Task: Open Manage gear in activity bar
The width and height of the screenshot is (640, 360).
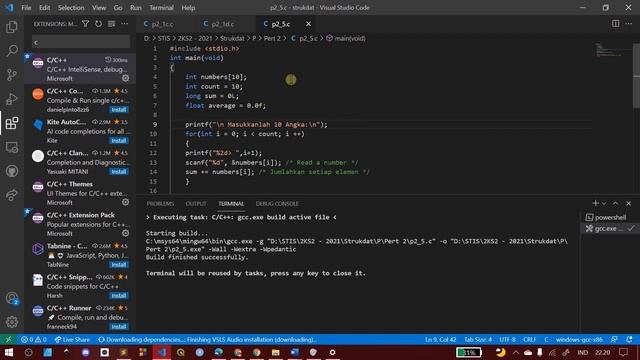Action: (x=12, y=322)
